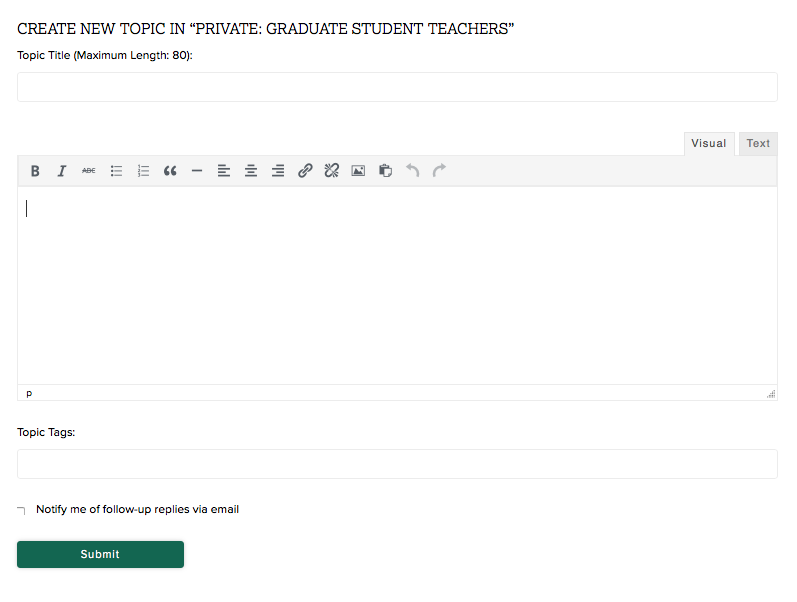Align text right

coord(278,171)
